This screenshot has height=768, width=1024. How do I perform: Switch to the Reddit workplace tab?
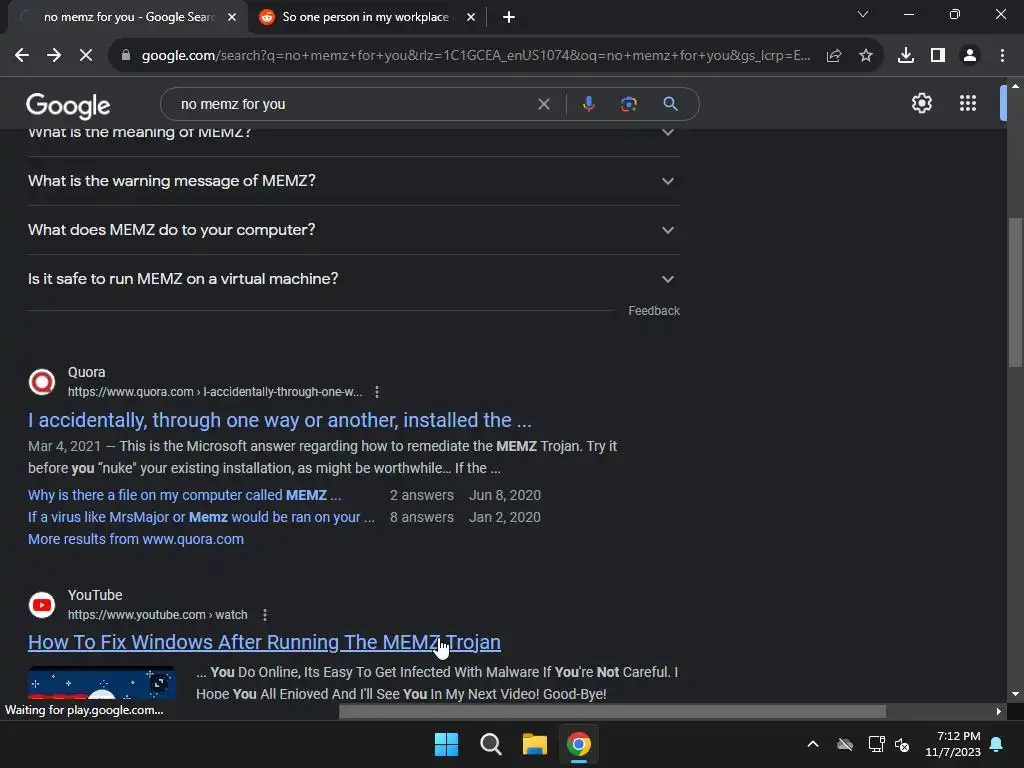[365, 17]
